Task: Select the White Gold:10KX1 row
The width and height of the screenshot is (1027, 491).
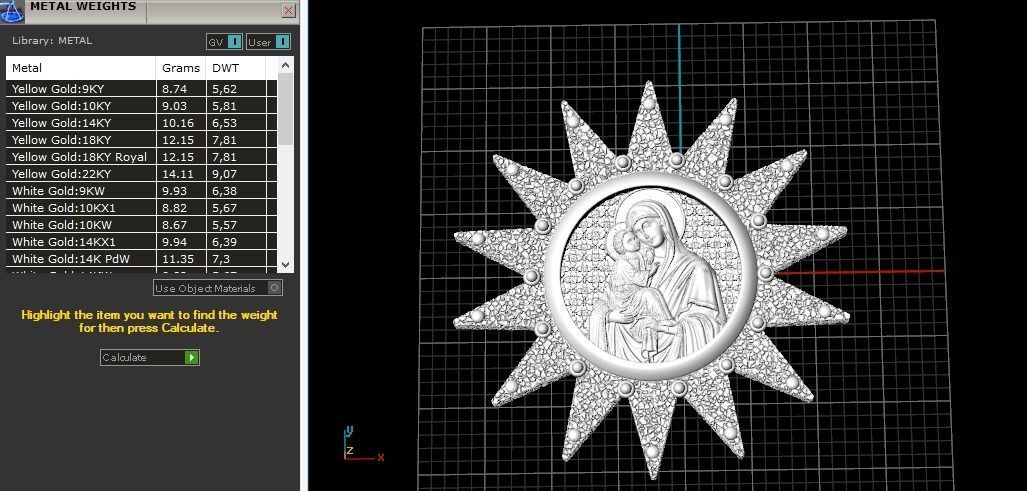Action: [141, 208]
